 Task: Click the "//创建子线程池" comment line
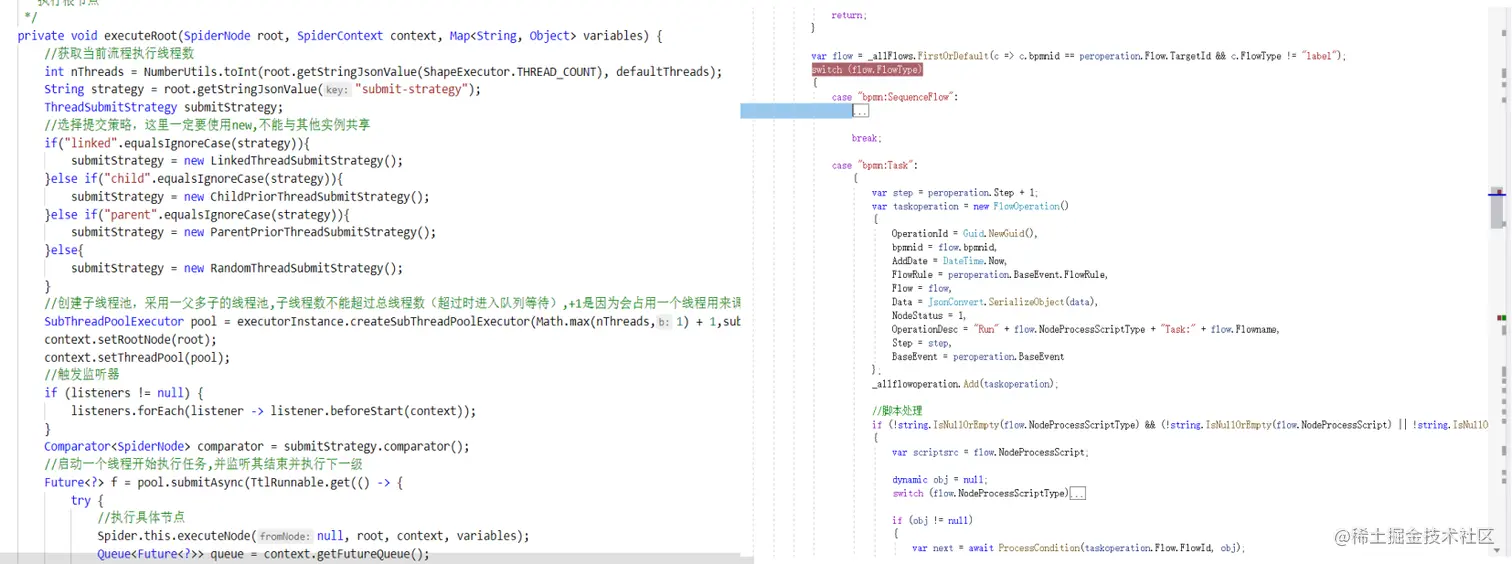[392, 304]
